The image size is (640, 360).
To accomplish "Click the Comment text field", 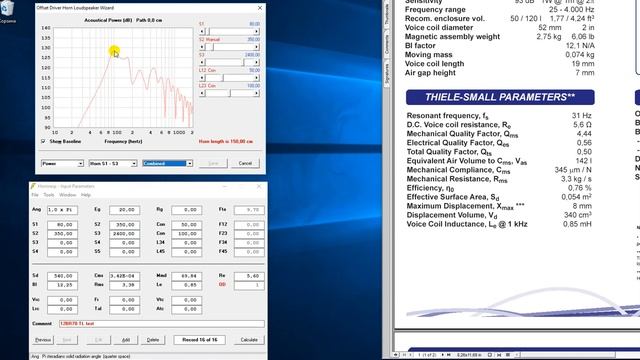I will point(162,323).
